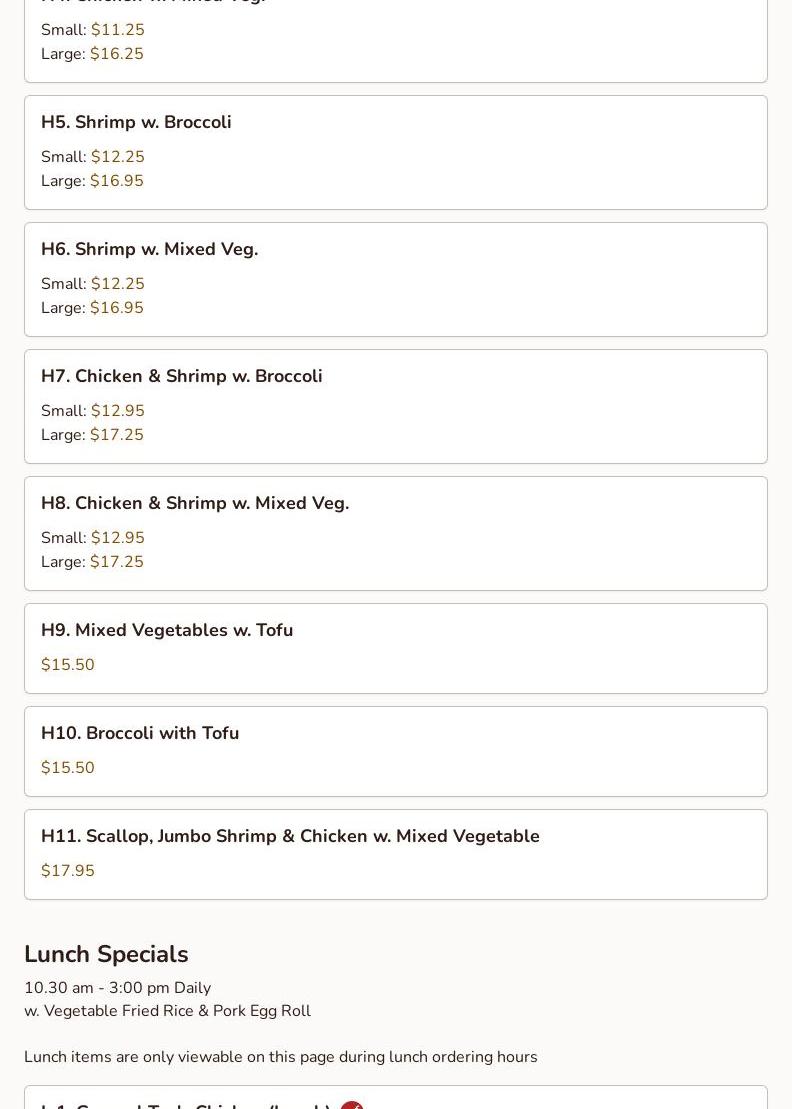Click H8 large price $17.25
The image size is (792, 1109).
click(116, 562)
